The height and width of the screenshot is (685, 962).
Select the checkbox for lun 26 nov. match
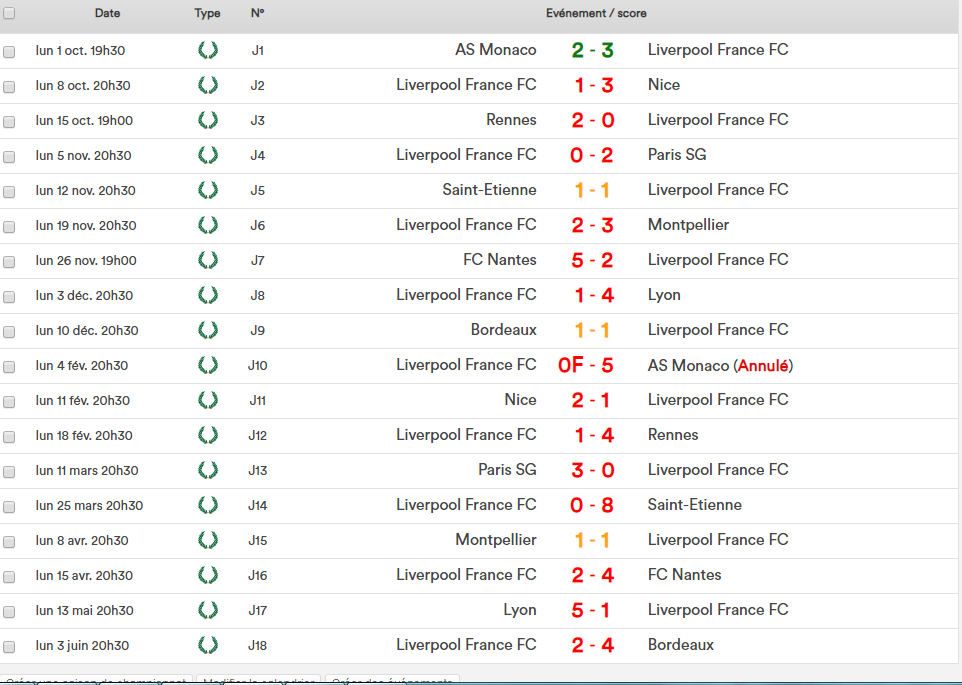point(9,262)
